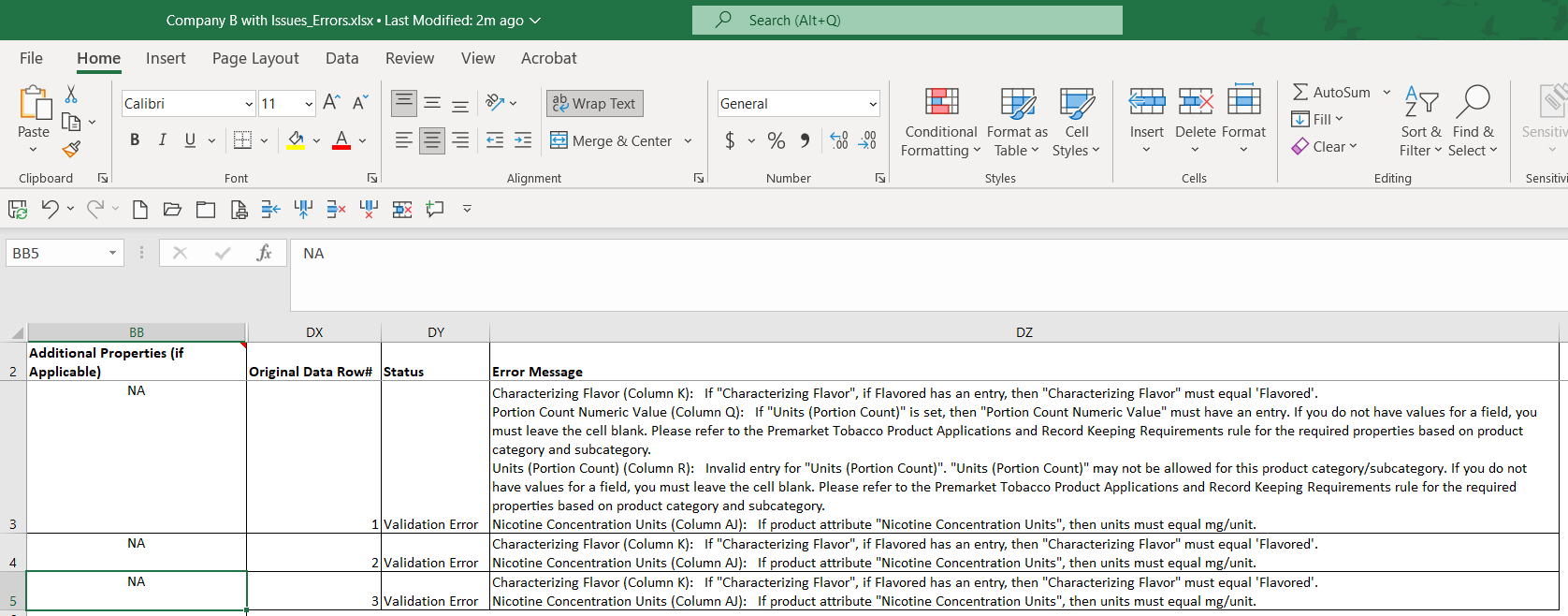Click the Cut scissors icon
The height and width of the screenshot is (616, 1568).
(71, 95)
